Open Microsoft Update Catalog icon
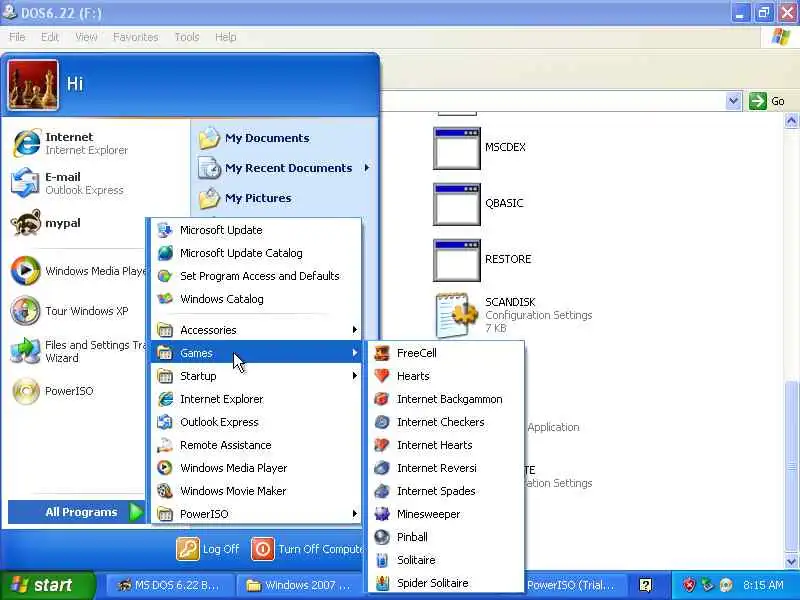This screenshot has height=600, width=800. point(165,253)
